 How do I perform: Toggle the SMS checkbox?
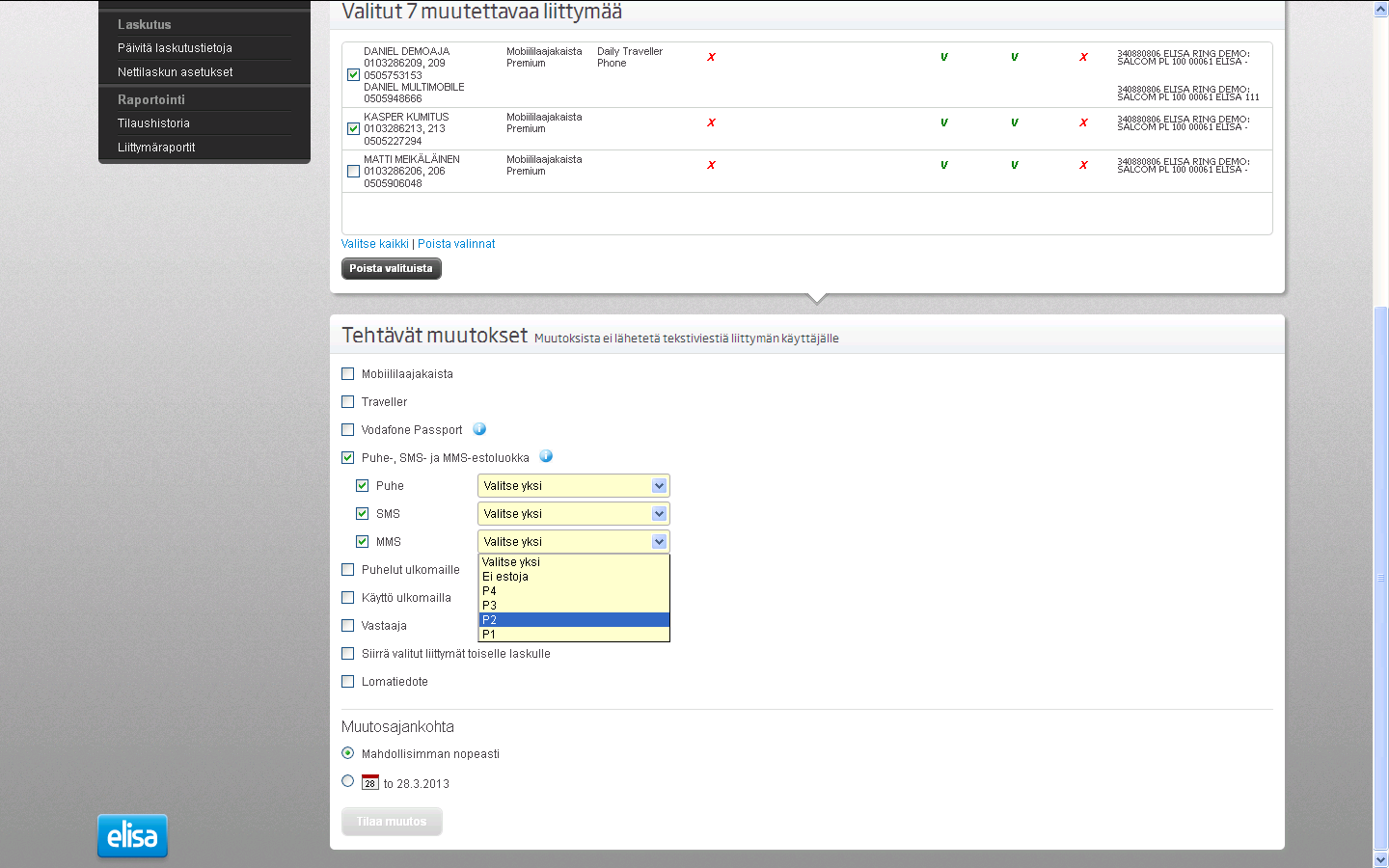point(363,513)
